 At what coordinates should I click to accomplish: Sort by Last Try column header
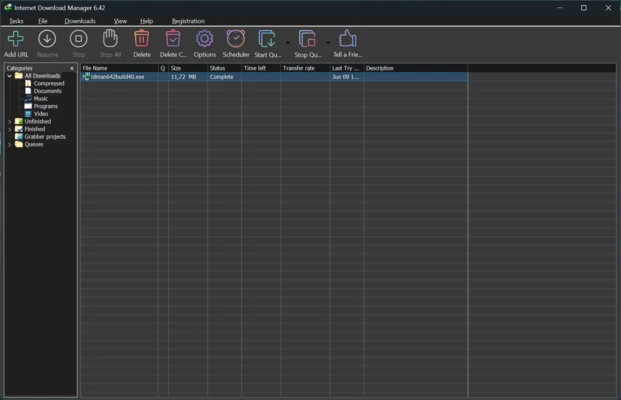[347, 68]
